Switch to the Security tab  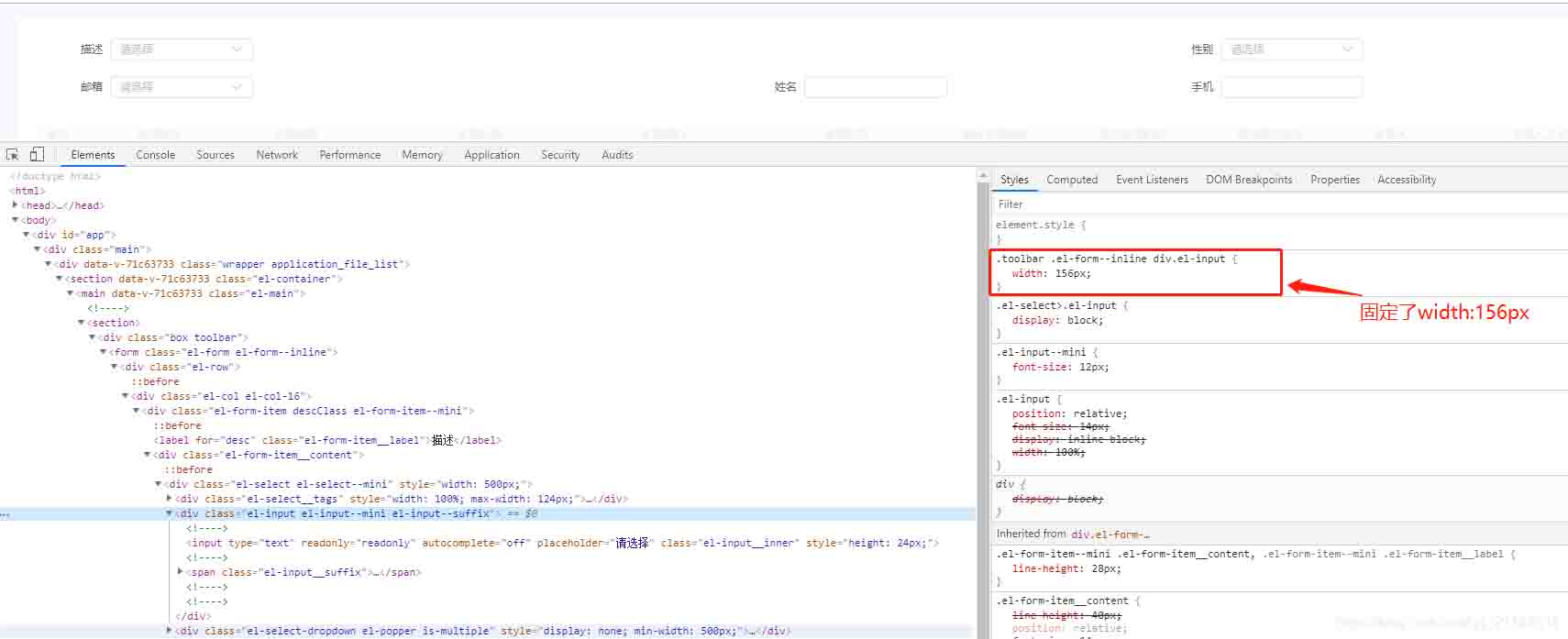tap(560, 155)
